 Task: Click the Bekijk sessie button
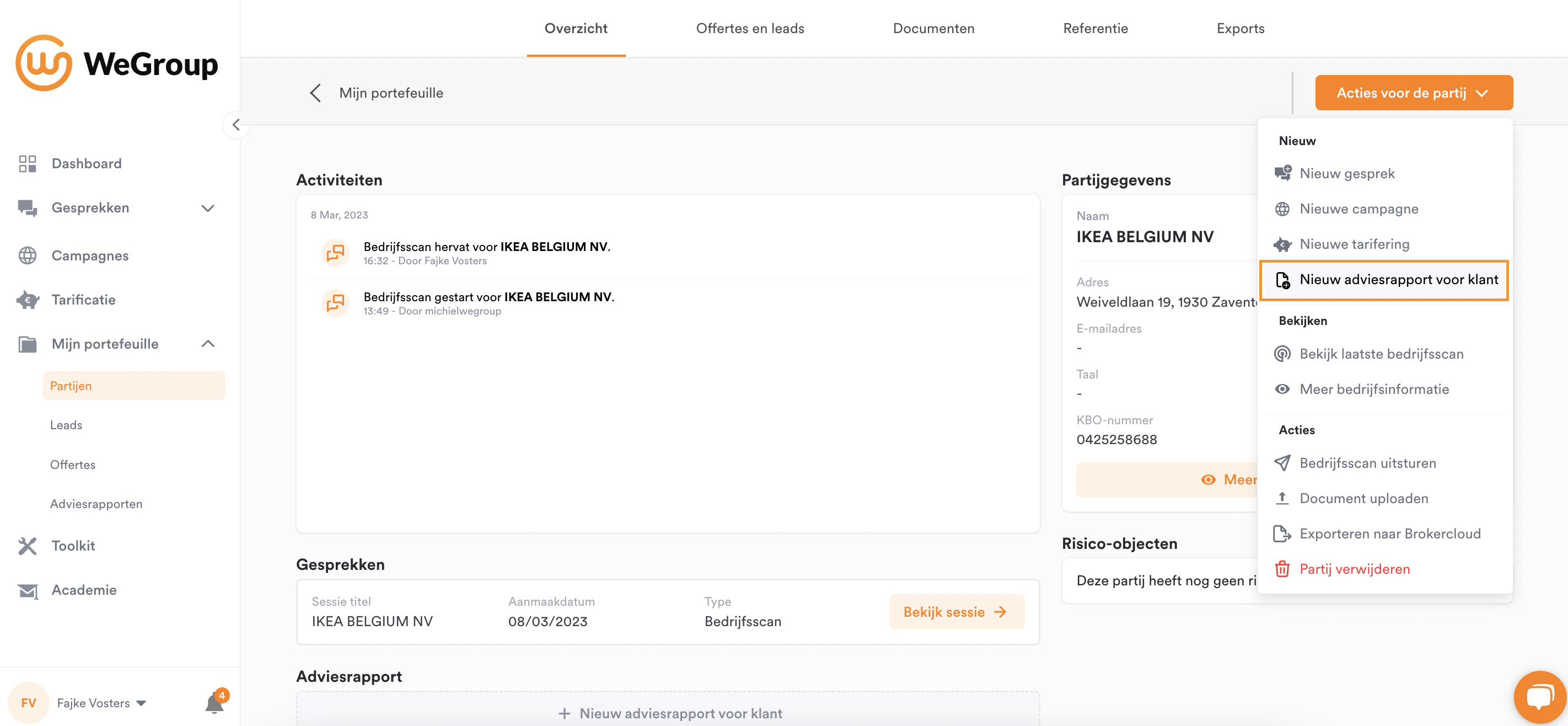click(956, 611)
